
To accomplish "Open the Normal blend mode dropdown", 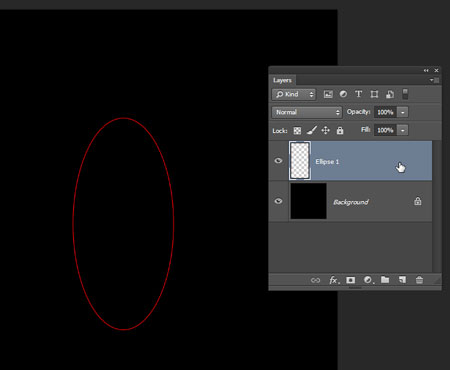I will coord(307,112).
